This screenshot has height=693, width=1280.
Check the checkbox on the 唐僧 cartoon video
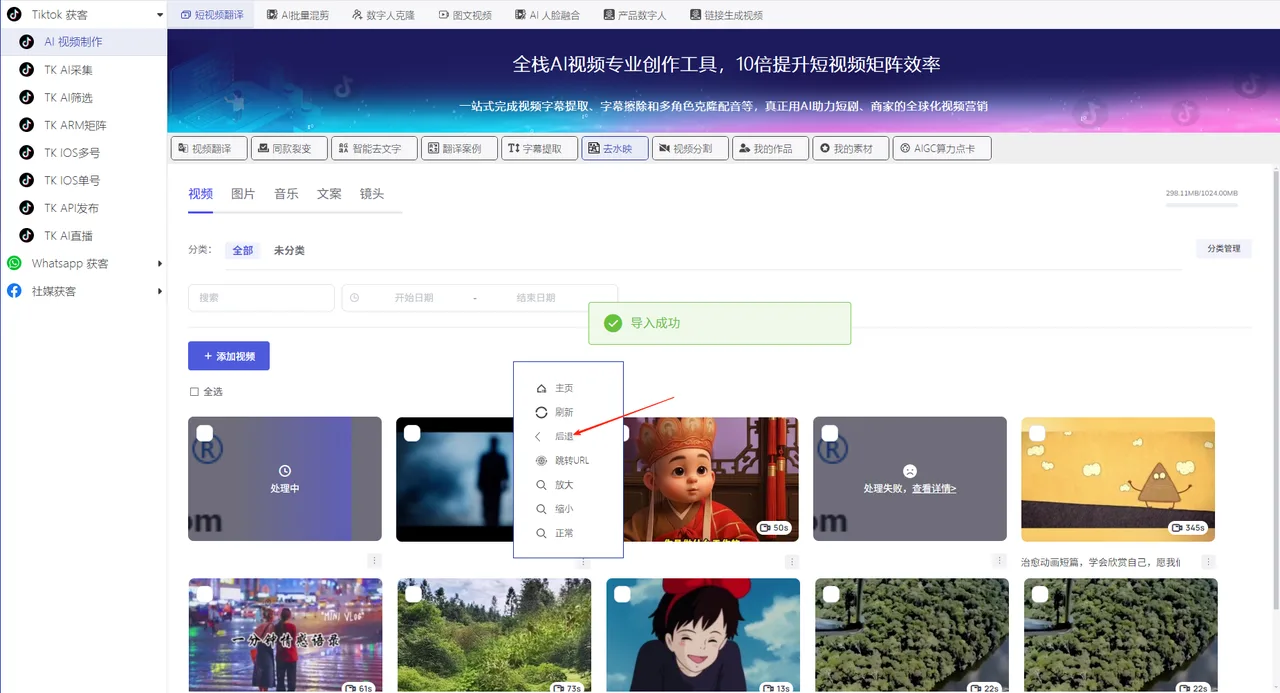click(623, 433)
